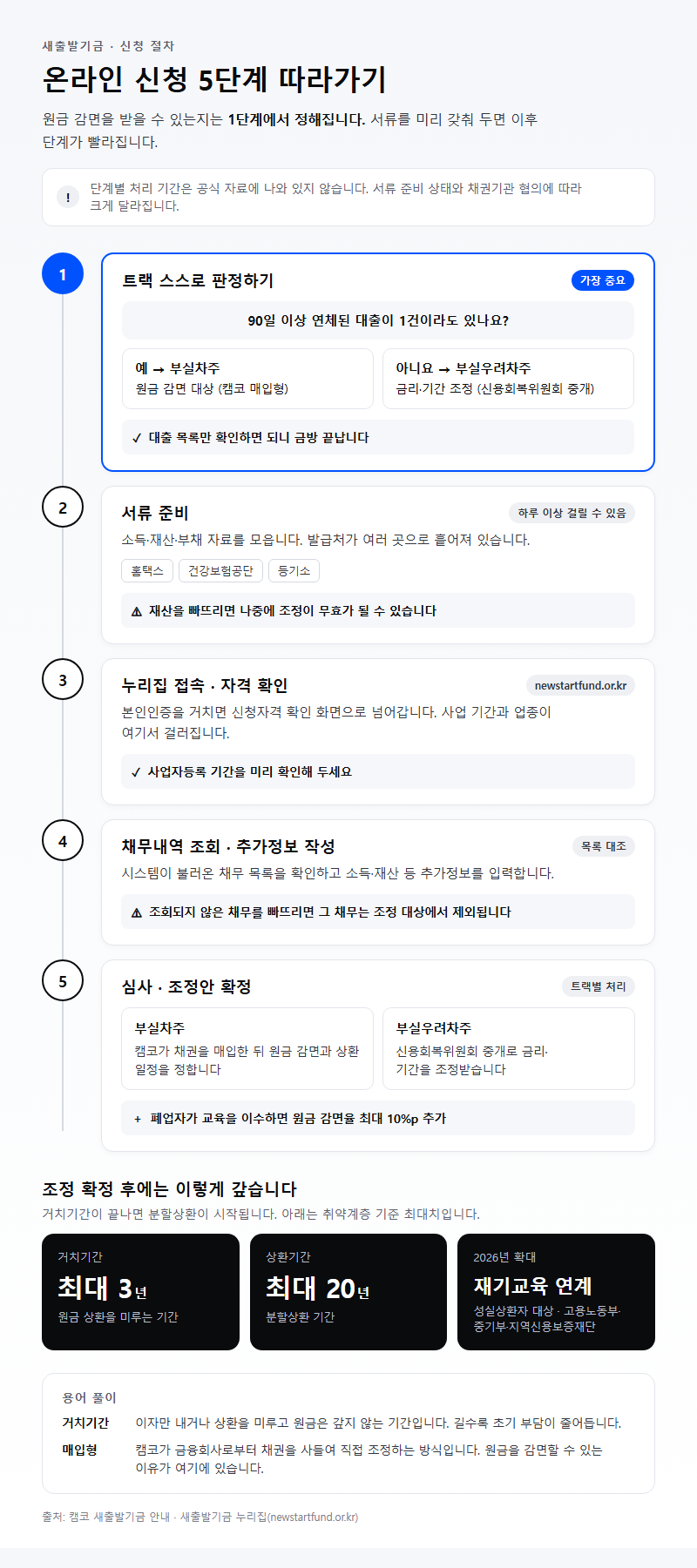Select the step 2 numbered circle
Screen dimensions: 697x1568
click(63, 508)
